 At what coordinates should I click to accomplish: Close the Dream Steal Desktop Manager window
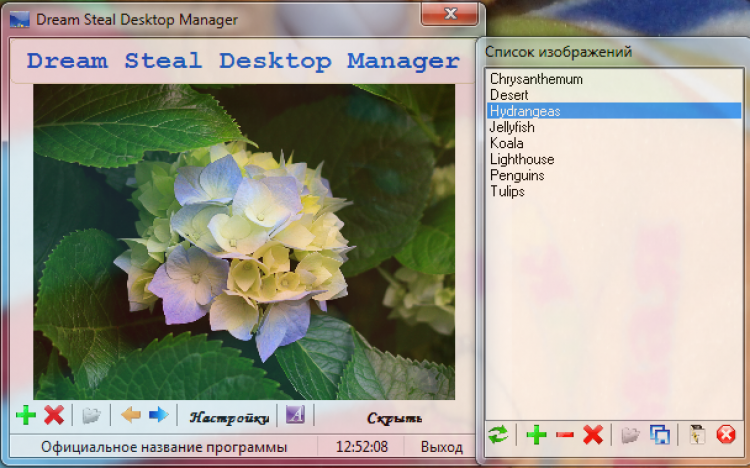(x=450, y=14)
